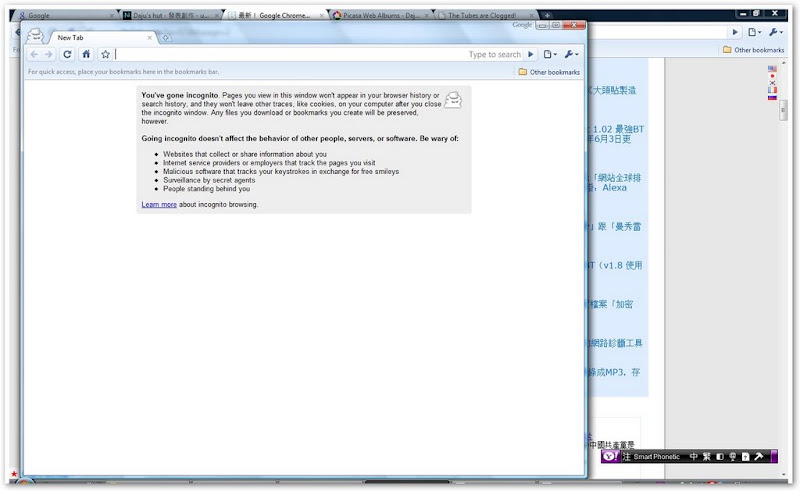This screenshot has height=491, width=800.
Task: Open Other bookmarks in the background window
Action: pos(753,50)
